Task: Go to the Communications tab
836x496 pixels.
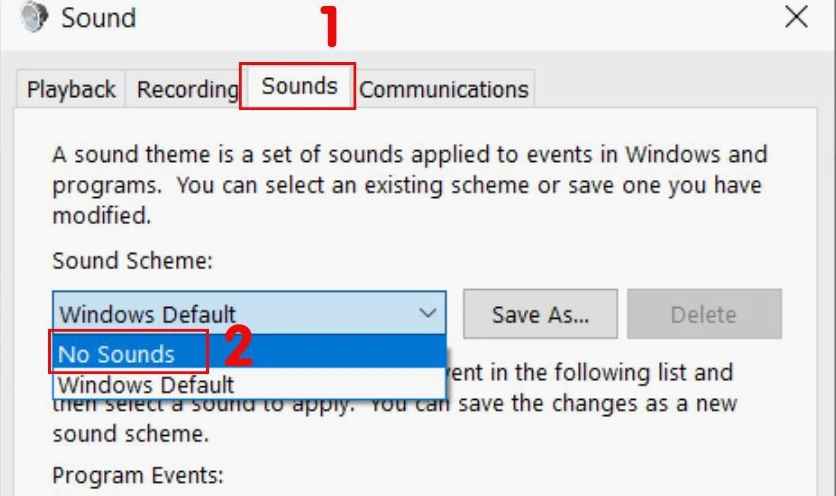Action: coord(443,89)
